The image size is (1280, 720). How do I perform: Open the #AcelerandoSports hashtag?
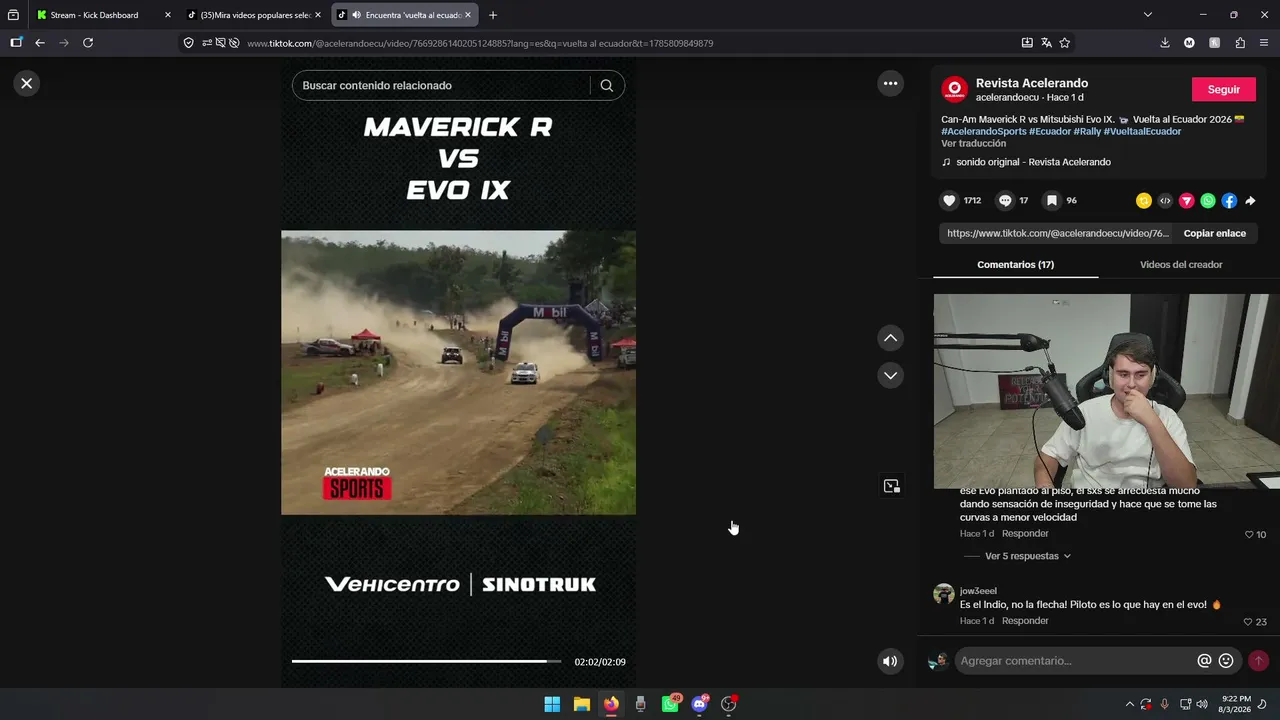click(x=983, y=132)
